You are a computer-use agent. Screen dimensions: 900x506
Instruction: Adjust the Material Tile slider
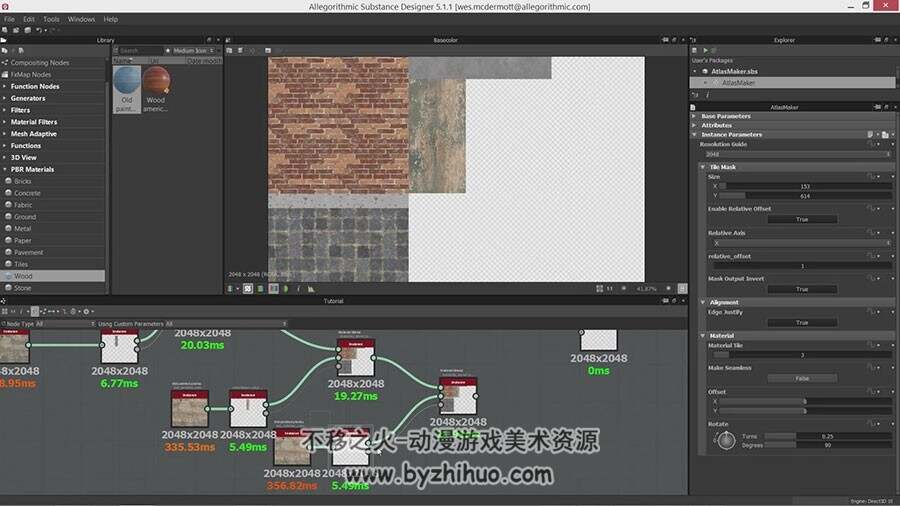click(x=802, y=355)
